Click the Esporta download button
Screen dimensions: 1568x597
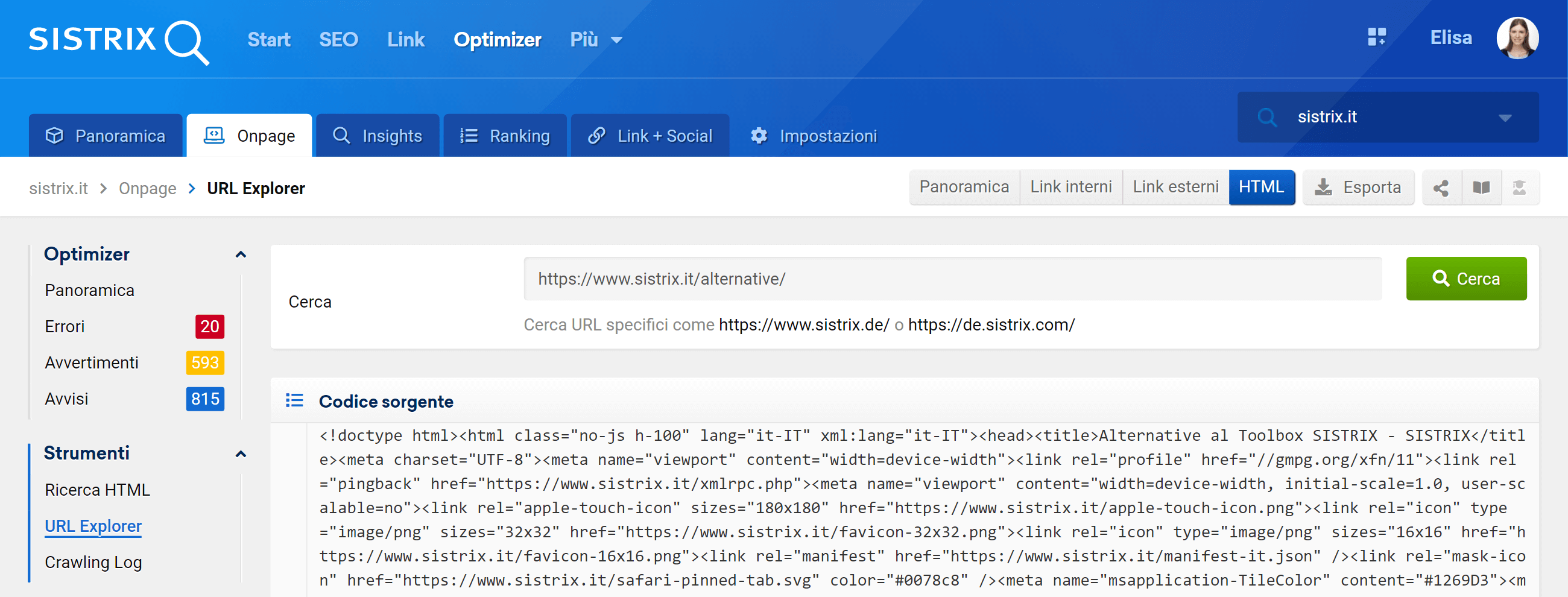[x=1358, y=188]
